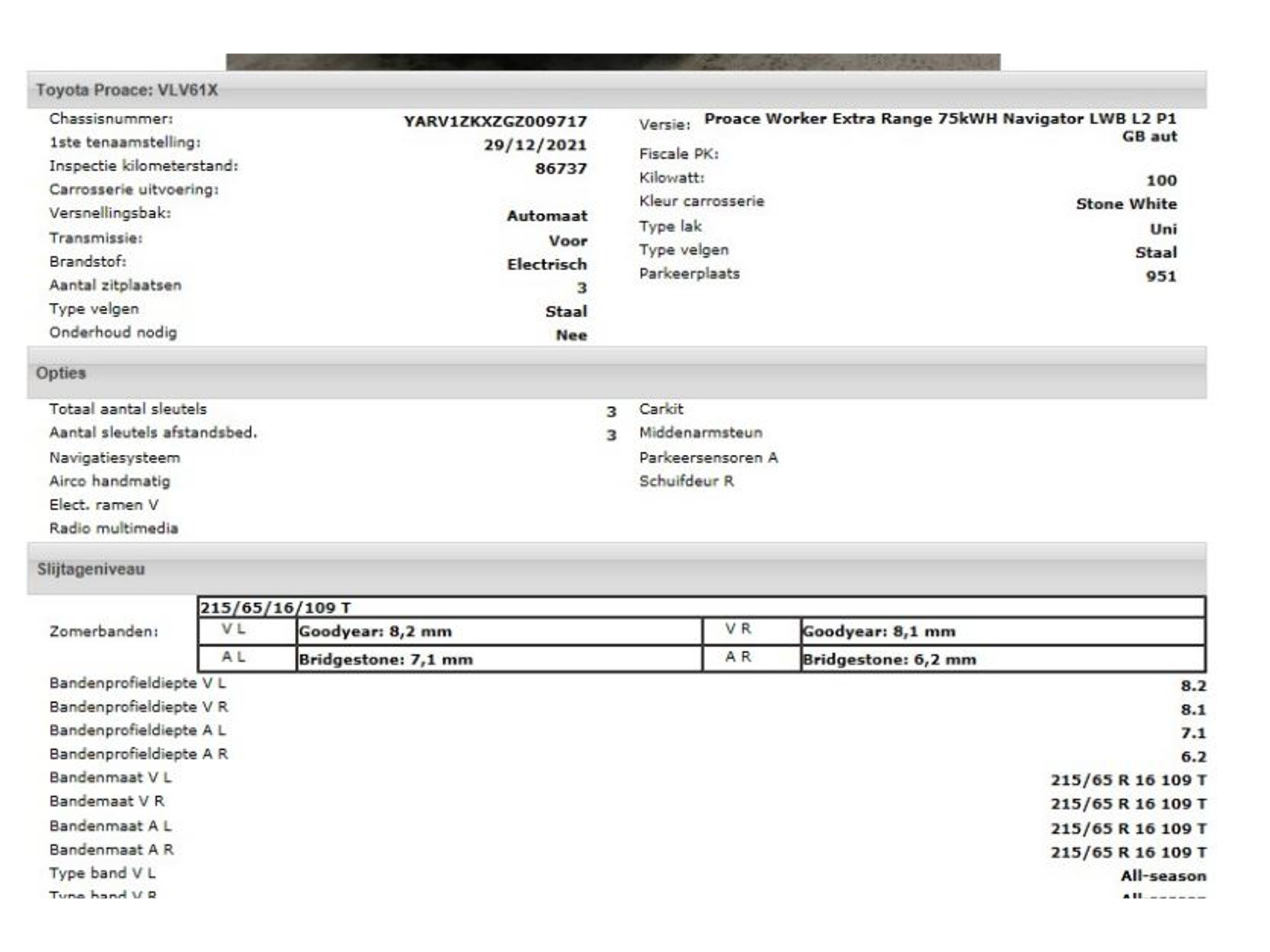Click the Automaat gearbox value
The height and width of the screenshot is (952, 1270).
(546, 216)
